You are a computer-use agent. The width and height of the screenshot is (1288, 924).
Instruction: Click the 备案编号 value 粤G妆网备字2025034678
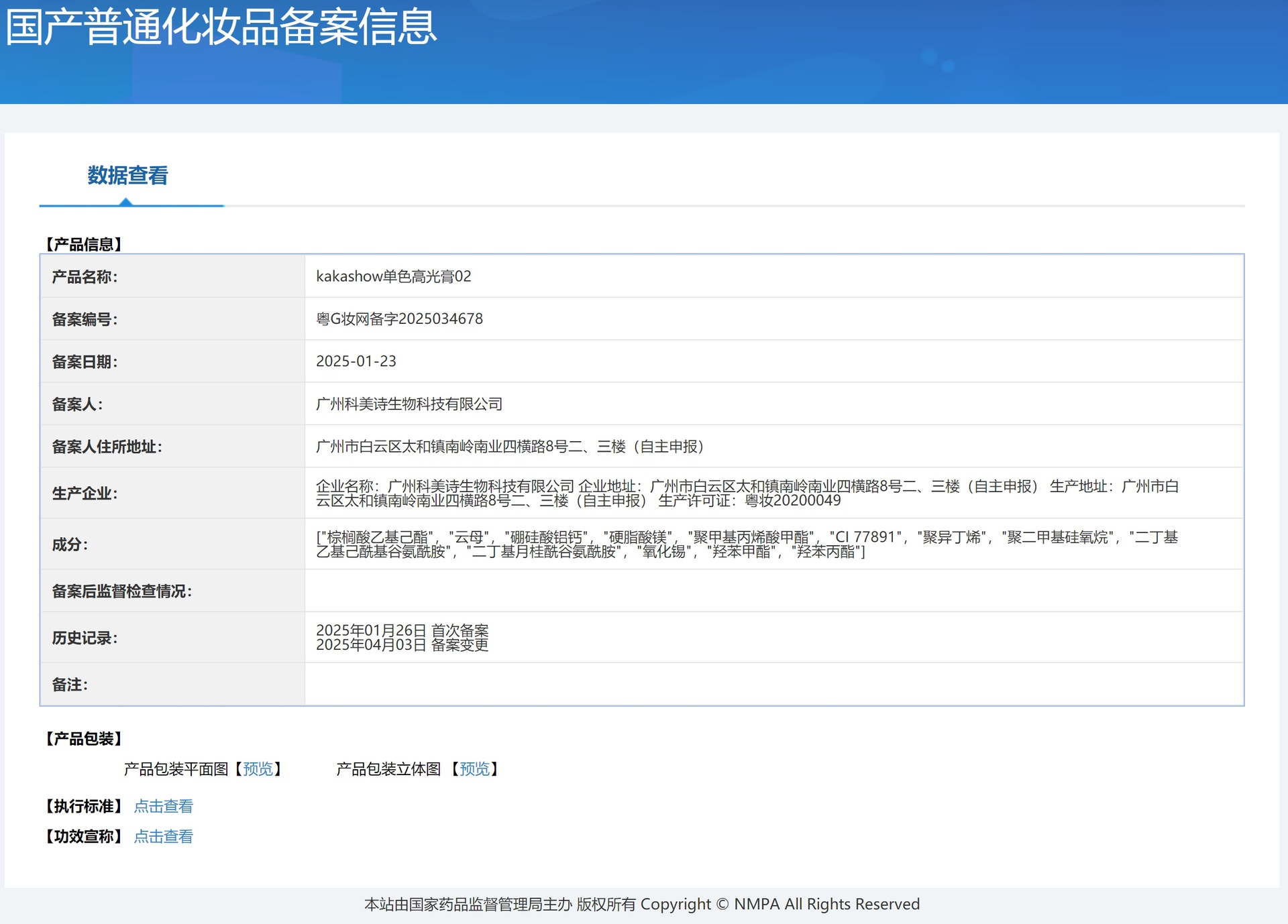(399, 319)
